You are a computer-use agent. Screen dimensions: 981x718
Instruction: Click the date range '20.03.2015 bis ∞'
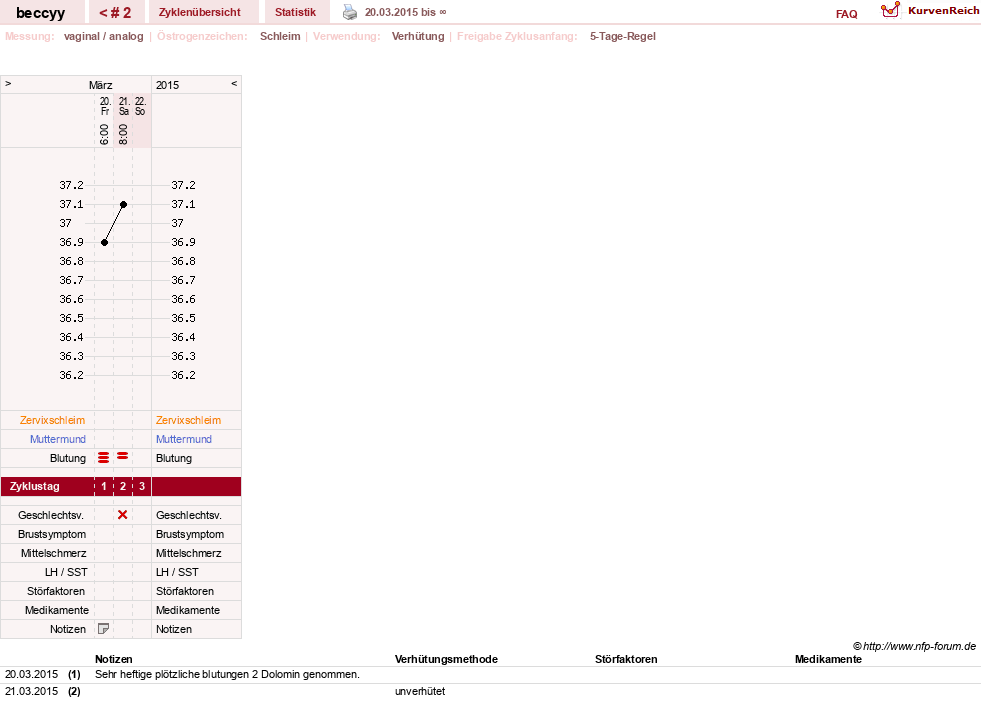[x=405, y=13]
